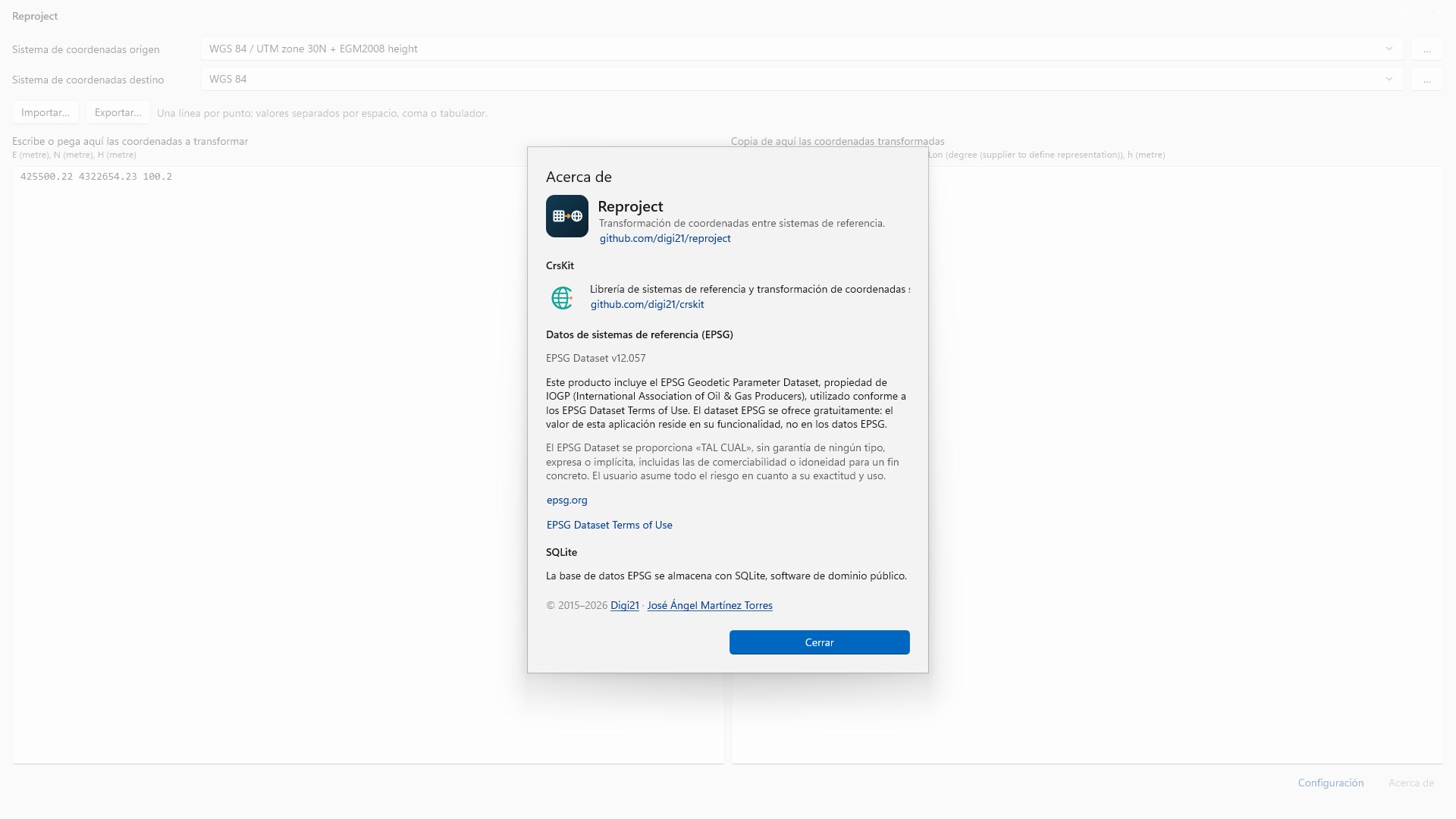The height and width of the screenshot is (819, 1456).
Task: Open José Ángel Martínez Torres link
Action: (710, 605)
